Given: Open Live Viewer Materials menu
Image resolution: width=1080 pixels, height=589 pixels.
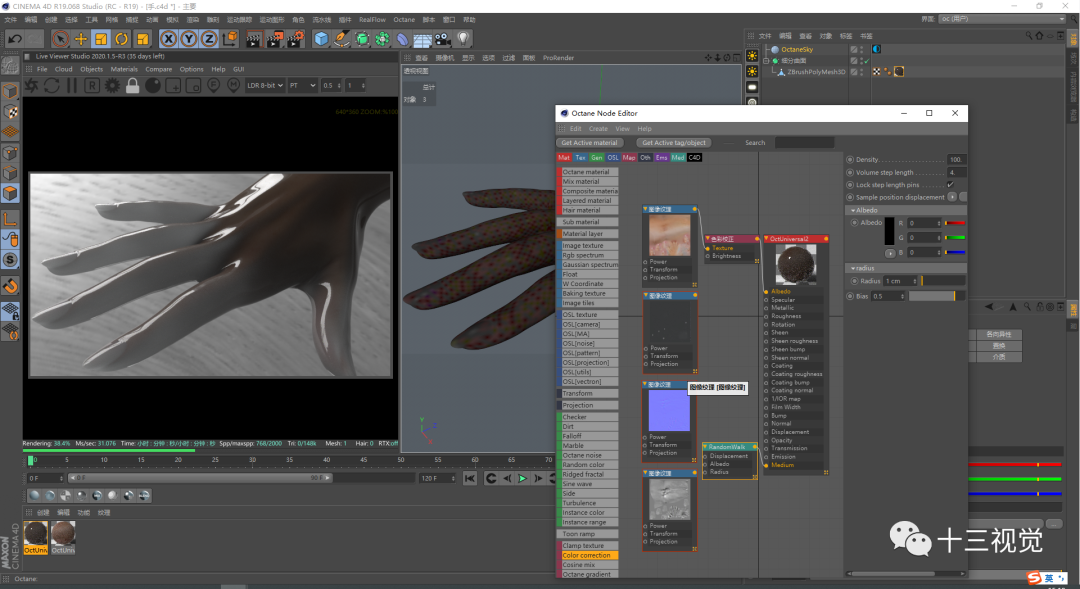Looking at the screenshot, I should tap(124, 69).
